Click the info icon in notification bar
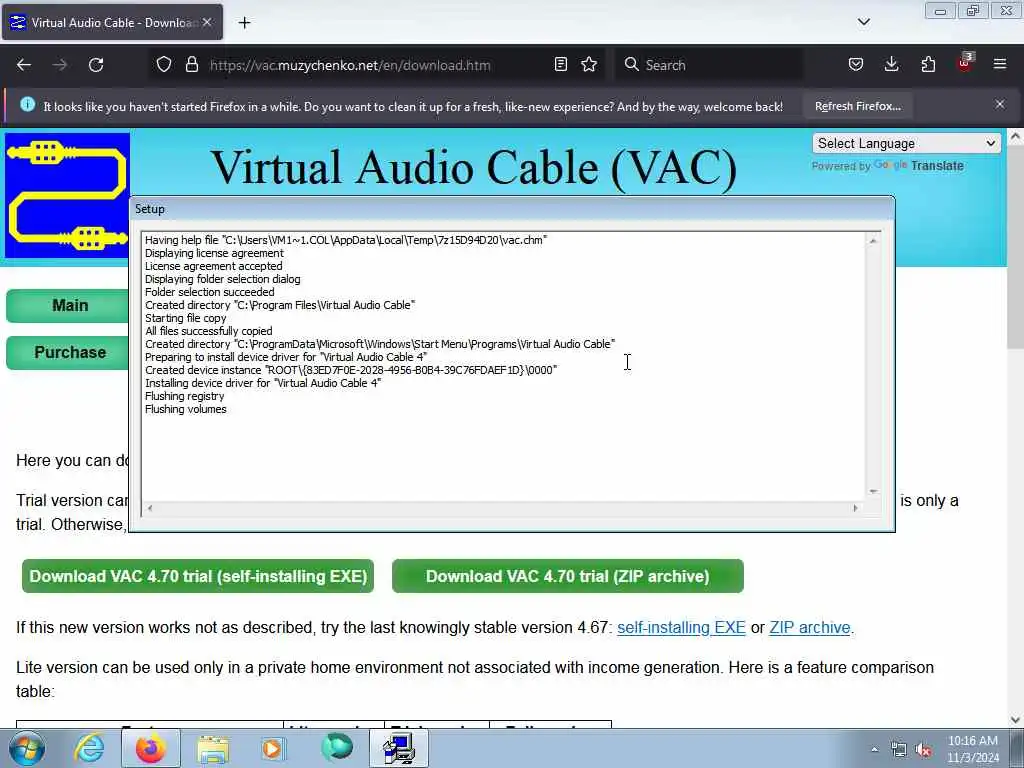The width and height of the screenshot is (1024, 768). [27, 104]
